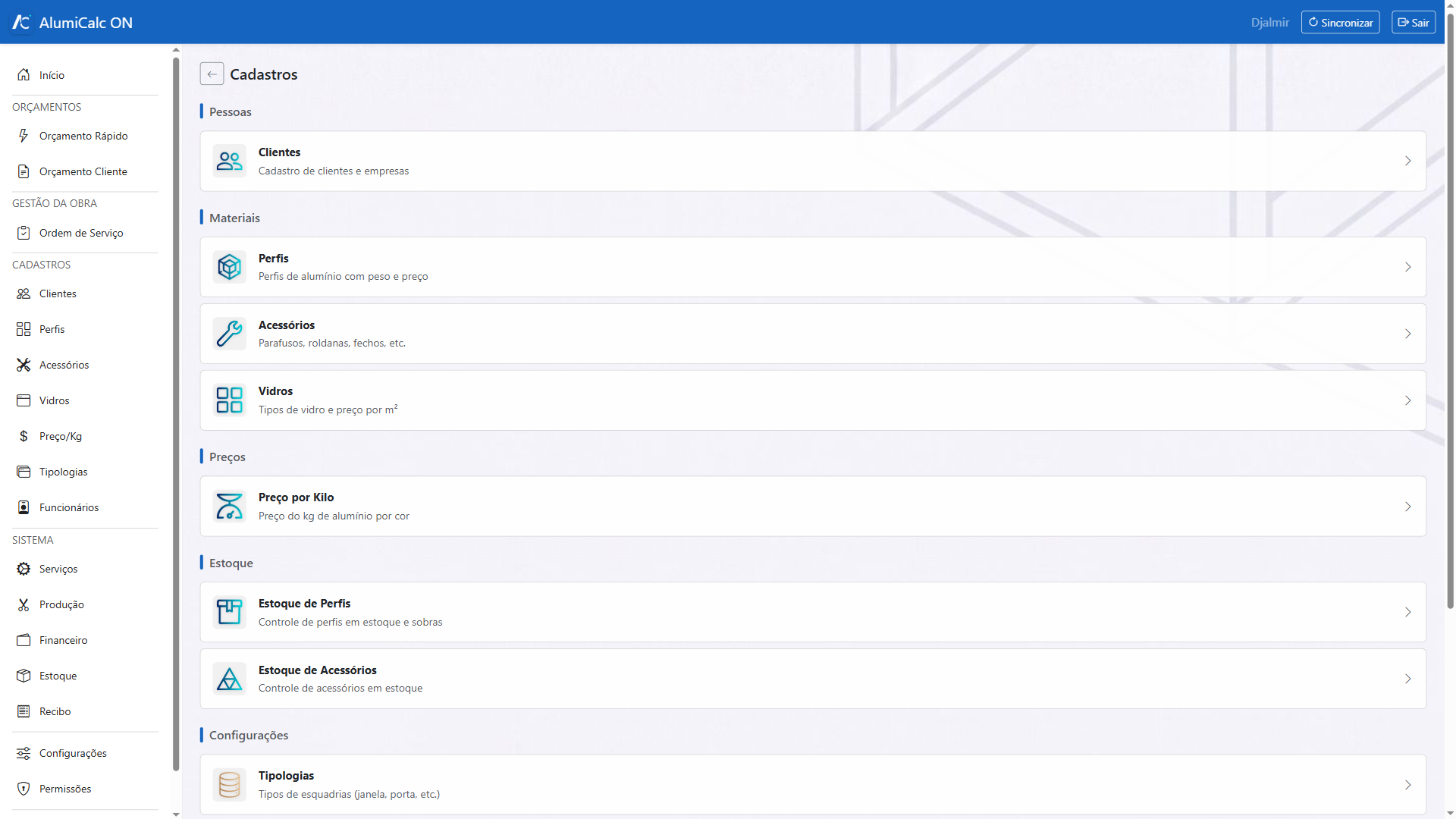The width and height of the screenshot is (1456, 819).
Task: Click the page vertical scrollbar on right
Action: pos(1450,311)
